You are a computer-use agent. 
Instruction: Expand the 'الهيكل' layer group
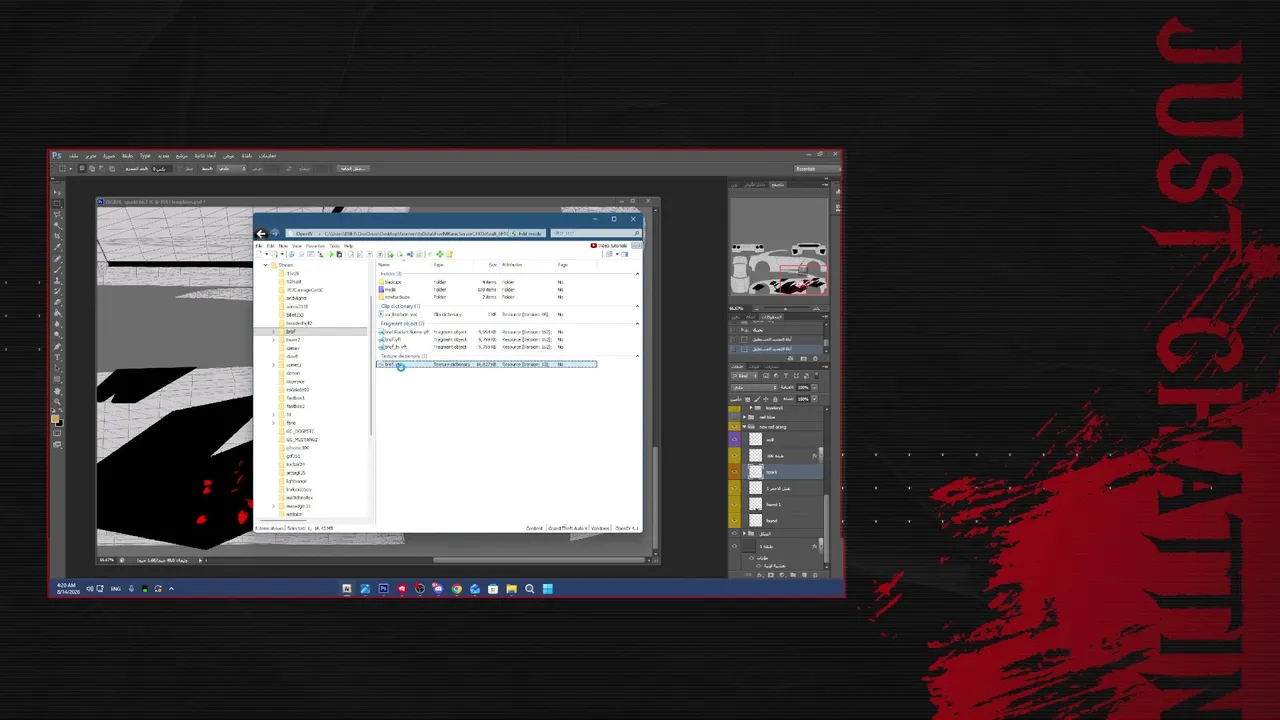coord(745,534)
